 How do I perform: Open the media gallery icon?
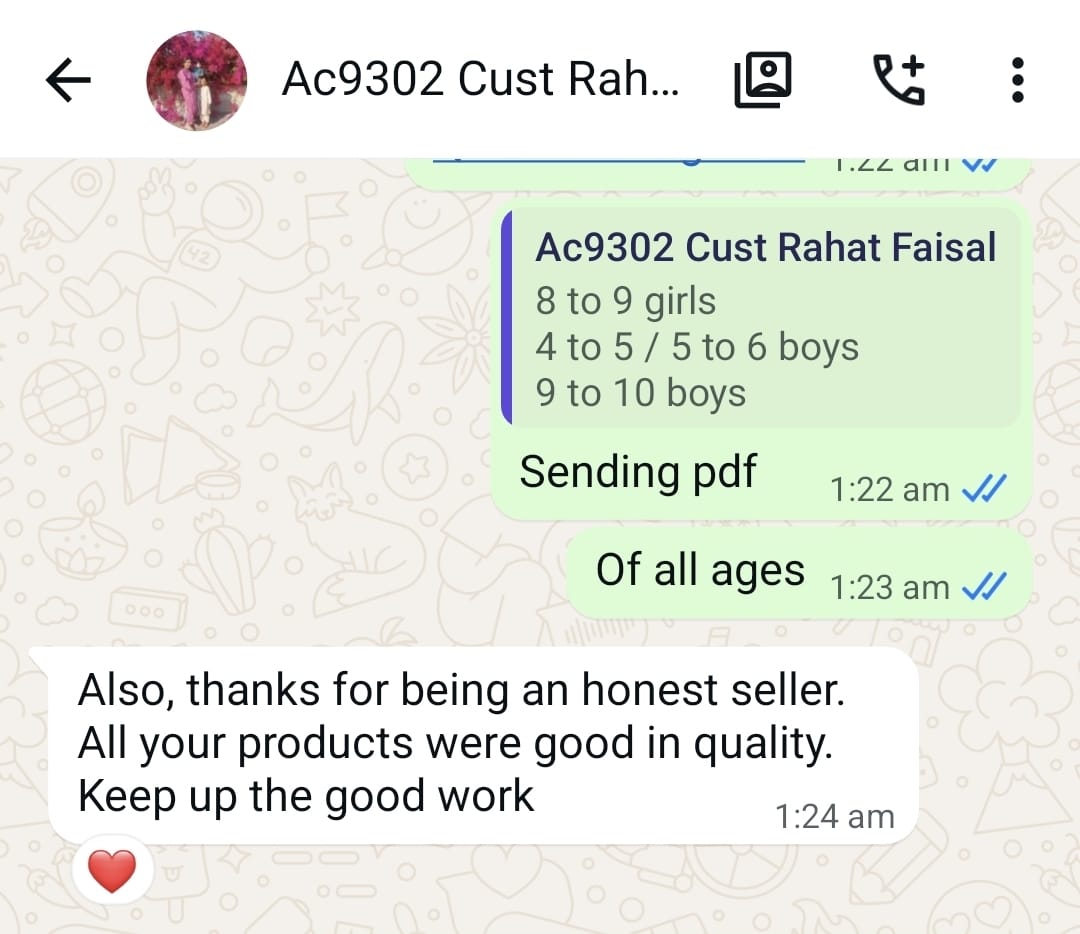point(762,80)
